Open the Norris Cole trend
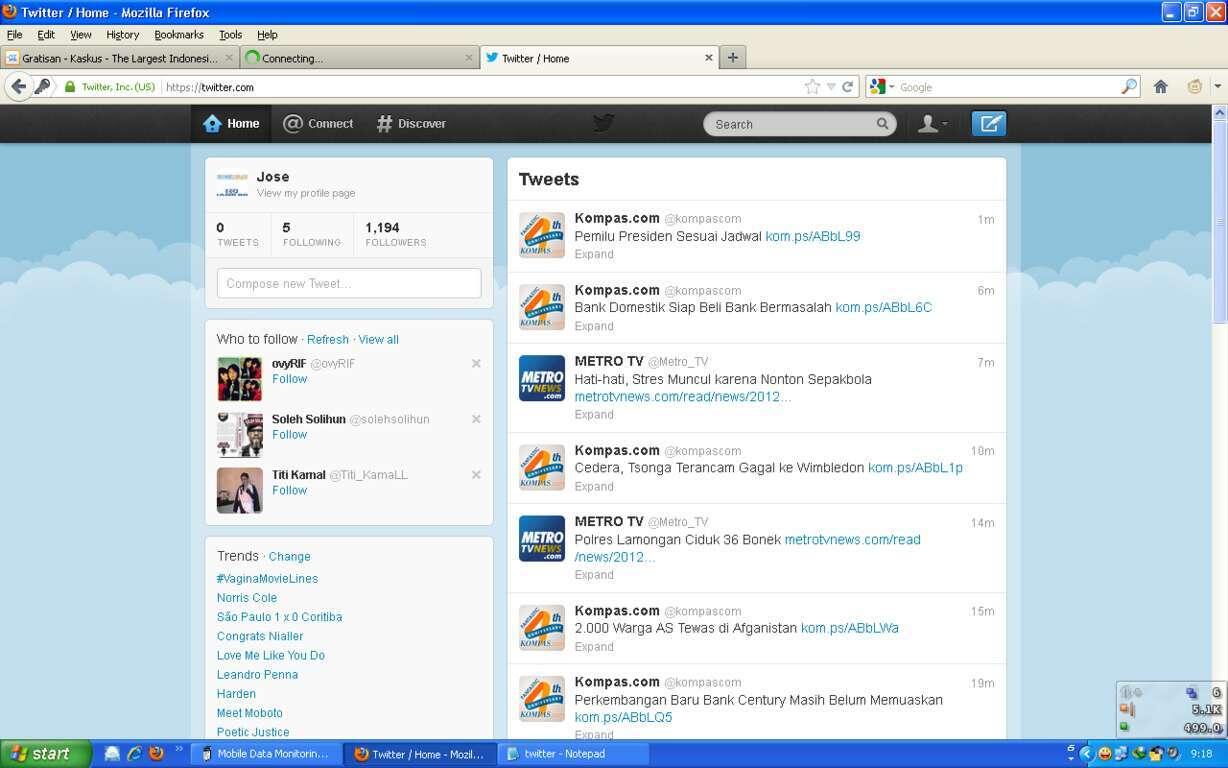 click(247, 598)
